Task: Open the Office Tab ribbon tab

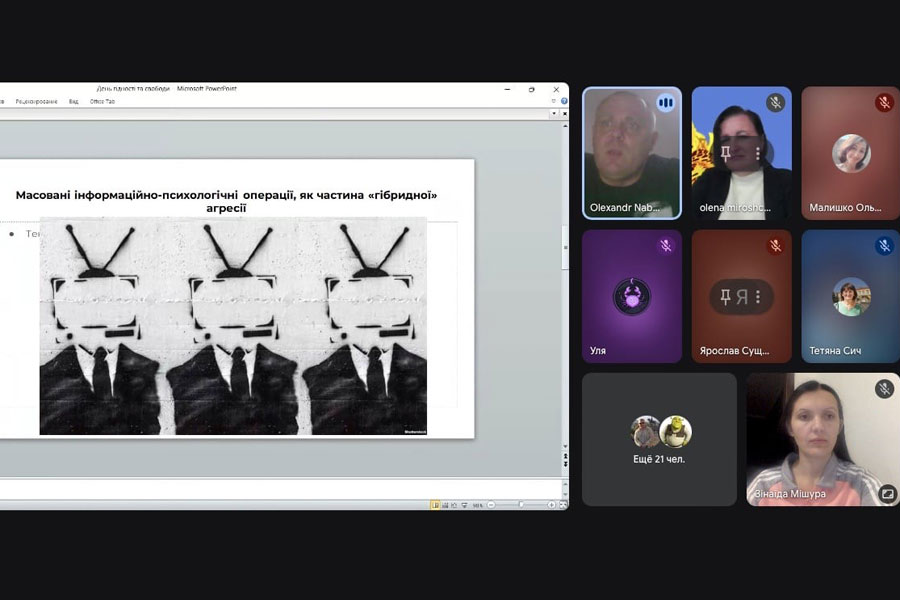Action: [x=102, y=101]
